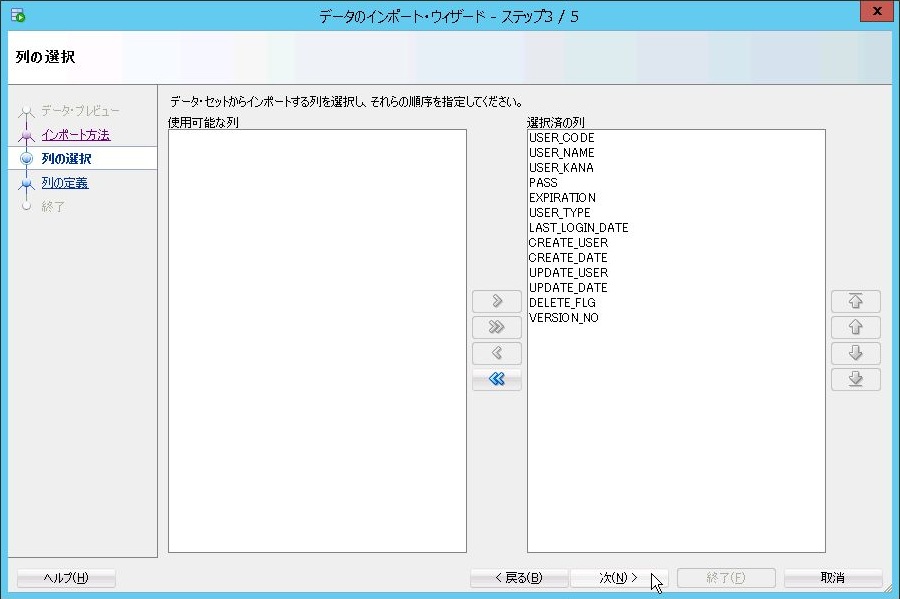Select the VERSION_NO column entry
The image size is (900, 599).
pos(563,318)
